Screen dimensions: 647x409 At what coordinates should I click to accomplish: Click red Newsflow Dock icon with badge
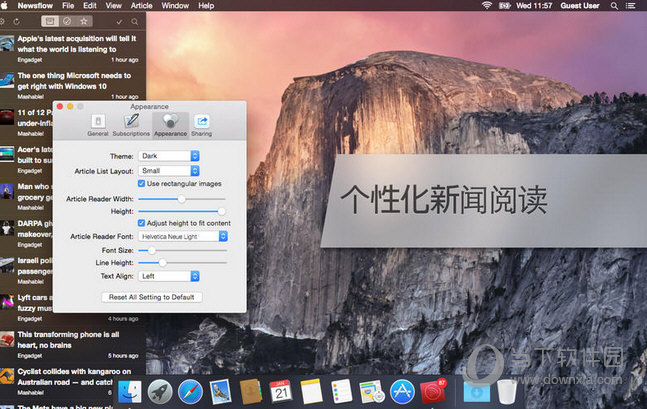click(433, 391)
